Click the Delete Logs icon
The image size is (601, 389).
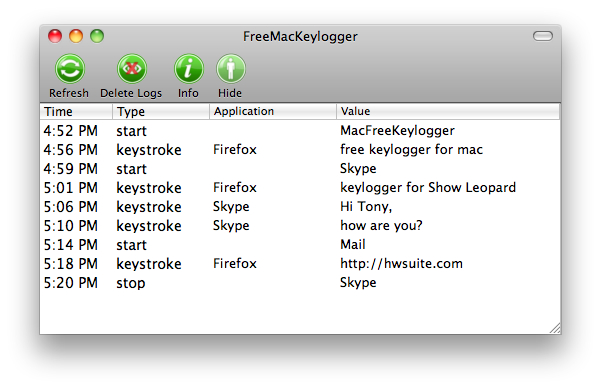[132, 69]
